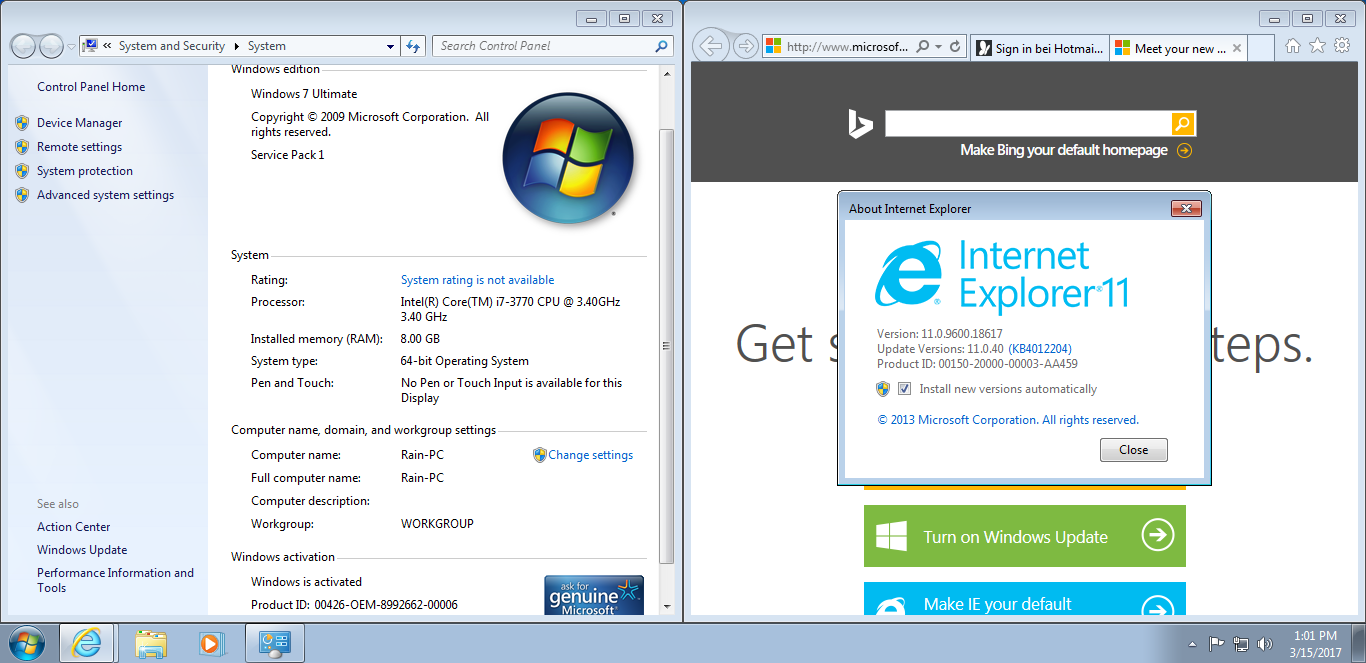This screenshot has height=663, width=1366.
Task: Click the System window scrollbar down arrow
Action: tap(668, 606)
